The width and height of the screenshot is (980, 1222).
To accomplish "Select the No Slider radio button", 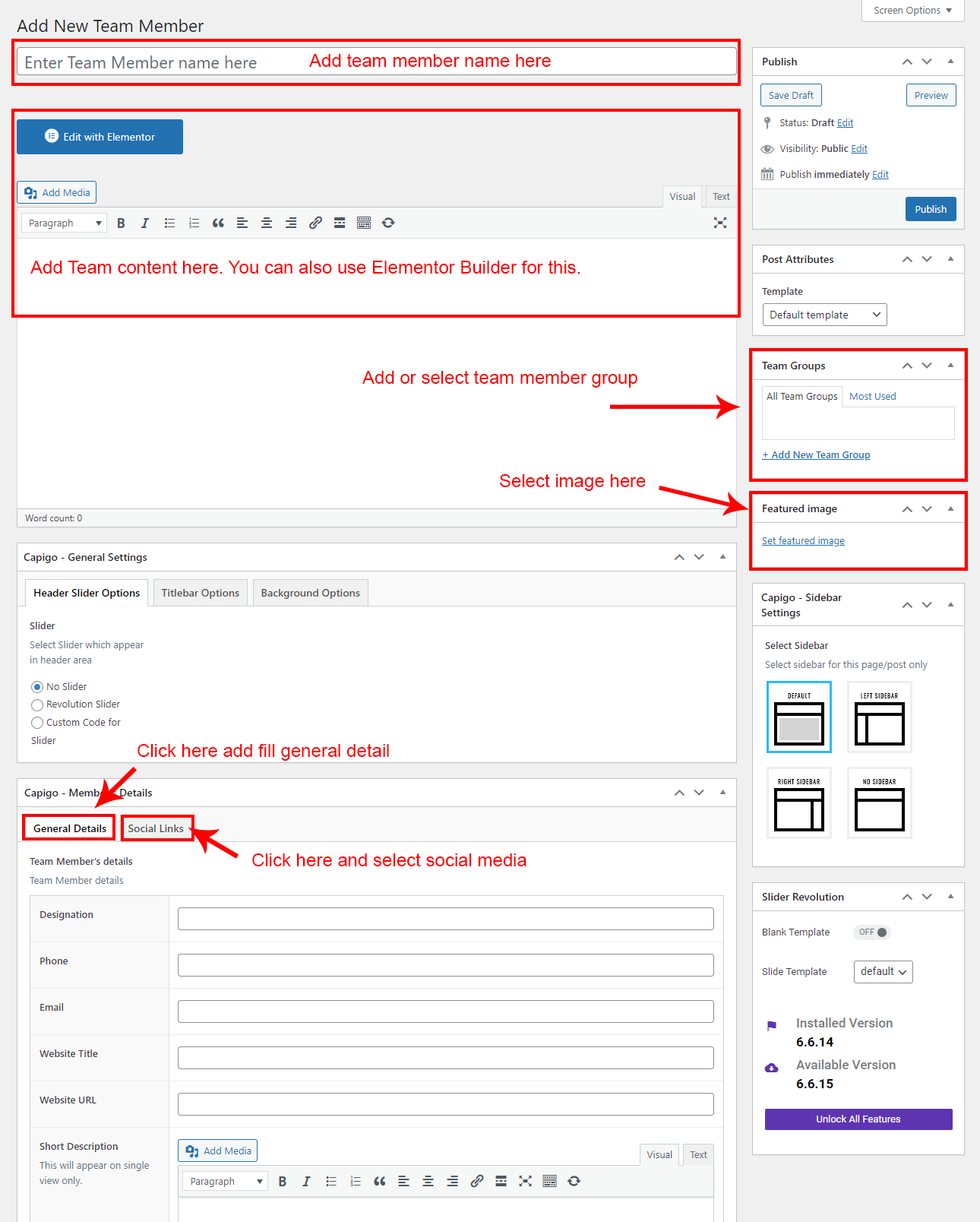I will point(37,687).
